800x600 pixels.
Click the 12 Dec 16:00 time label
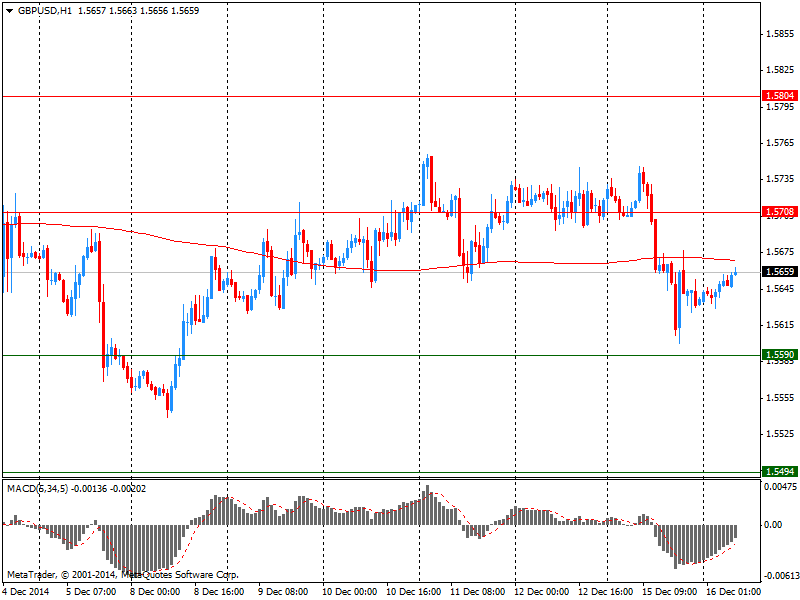[x=606, y=592]
